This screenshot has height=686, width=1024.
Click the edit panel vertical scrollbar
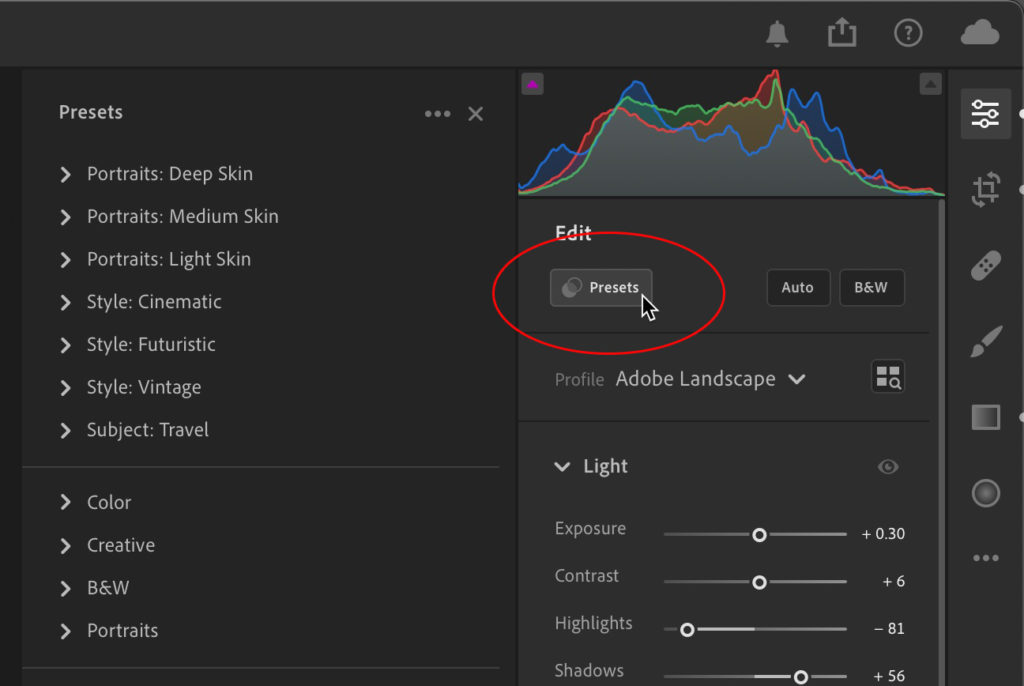[x=941, y=443]
